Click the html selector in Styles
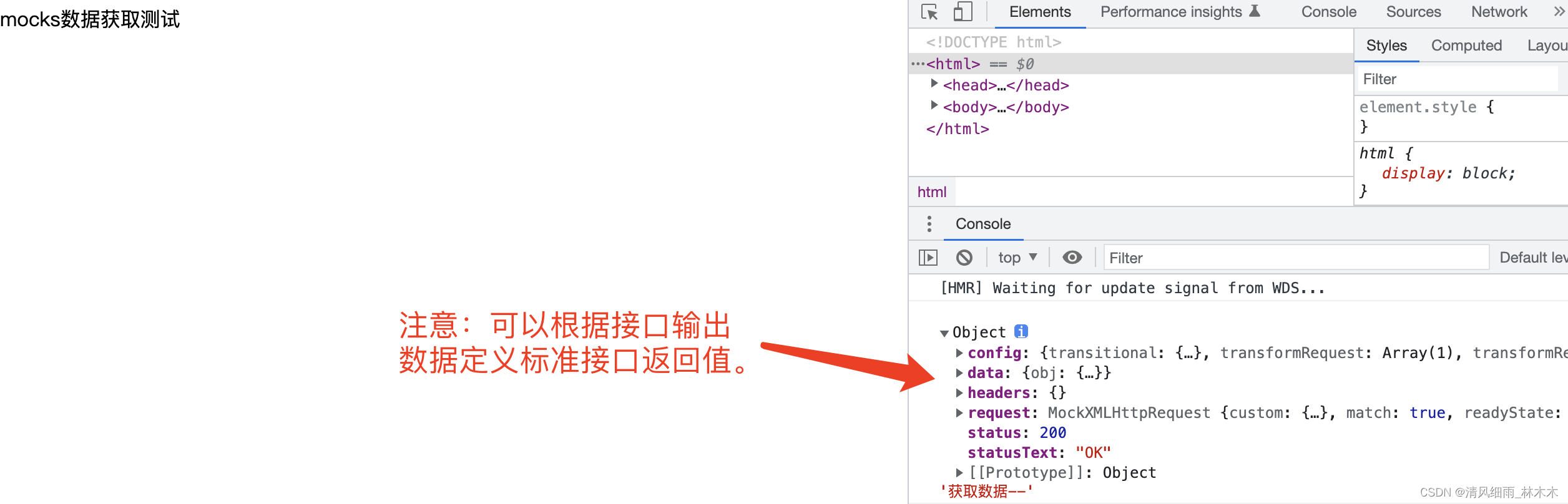This screenshot has width=1568, height=504. [x=1376, y=153]
